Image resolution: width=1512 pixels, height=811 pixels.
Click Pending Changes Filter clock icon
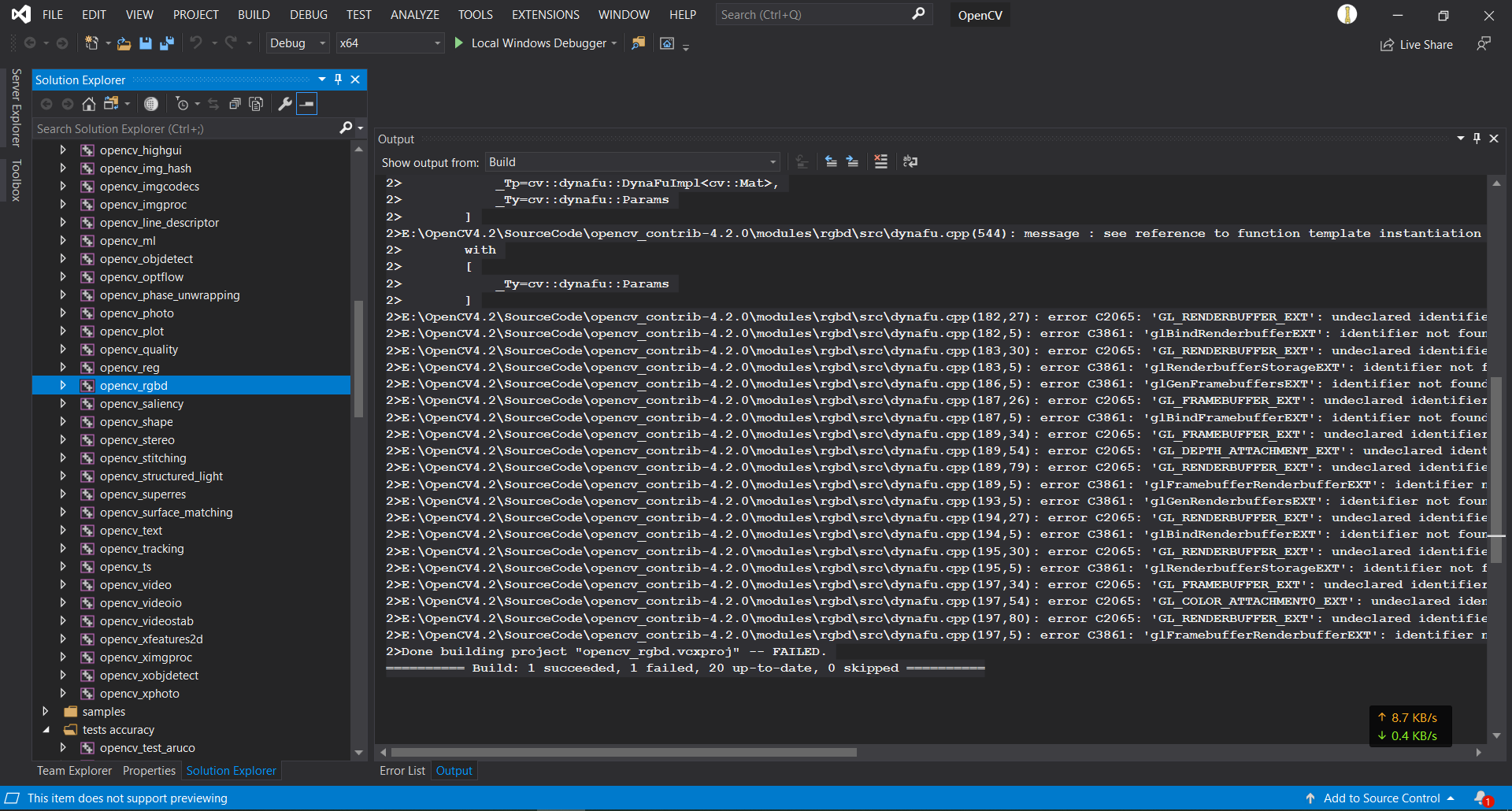coord(183,104)
